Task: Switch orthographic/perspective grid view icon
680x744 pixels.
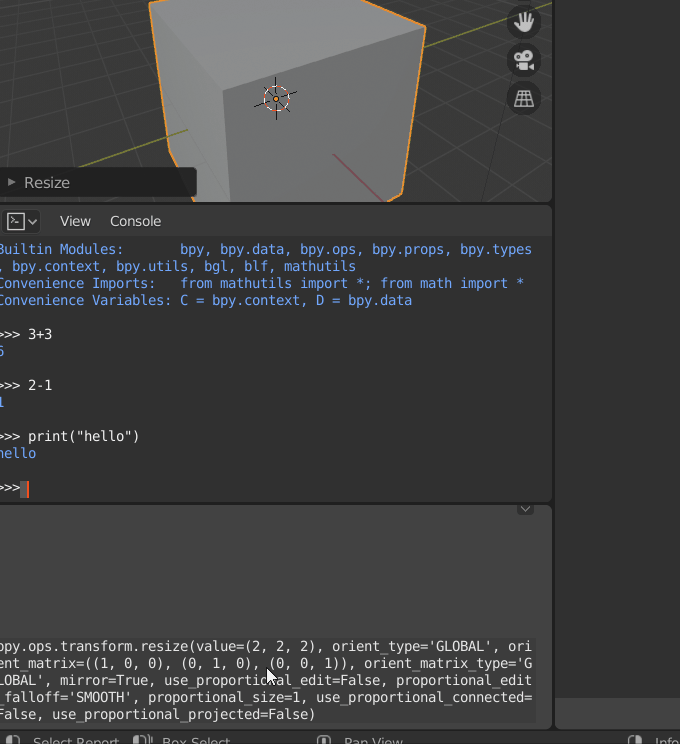Action: click(x=524, y=98)
